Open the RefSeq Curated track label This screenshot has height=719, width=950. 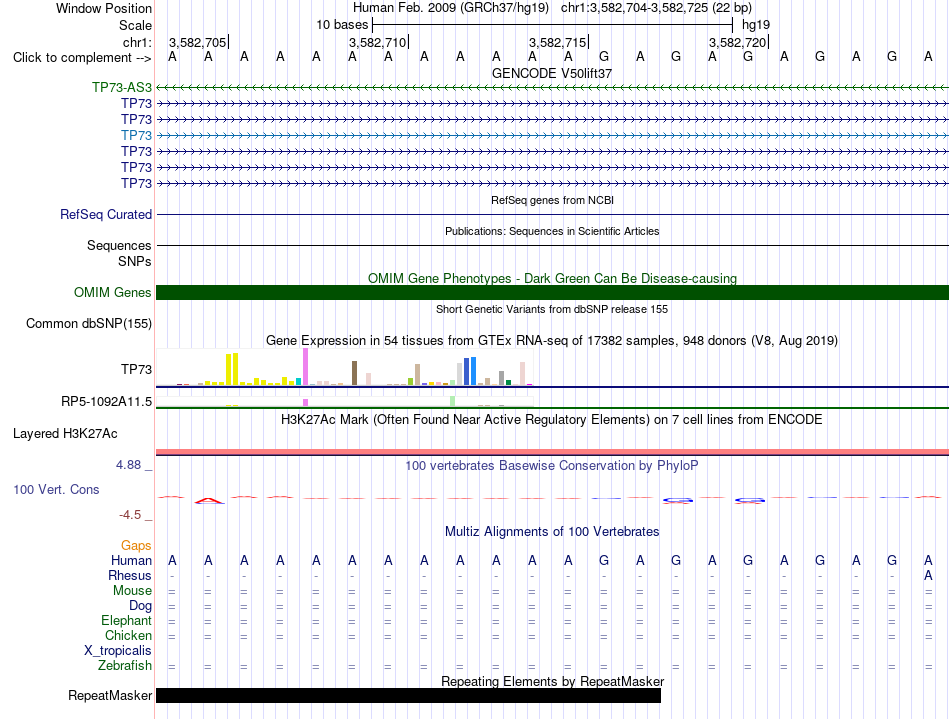106,214
